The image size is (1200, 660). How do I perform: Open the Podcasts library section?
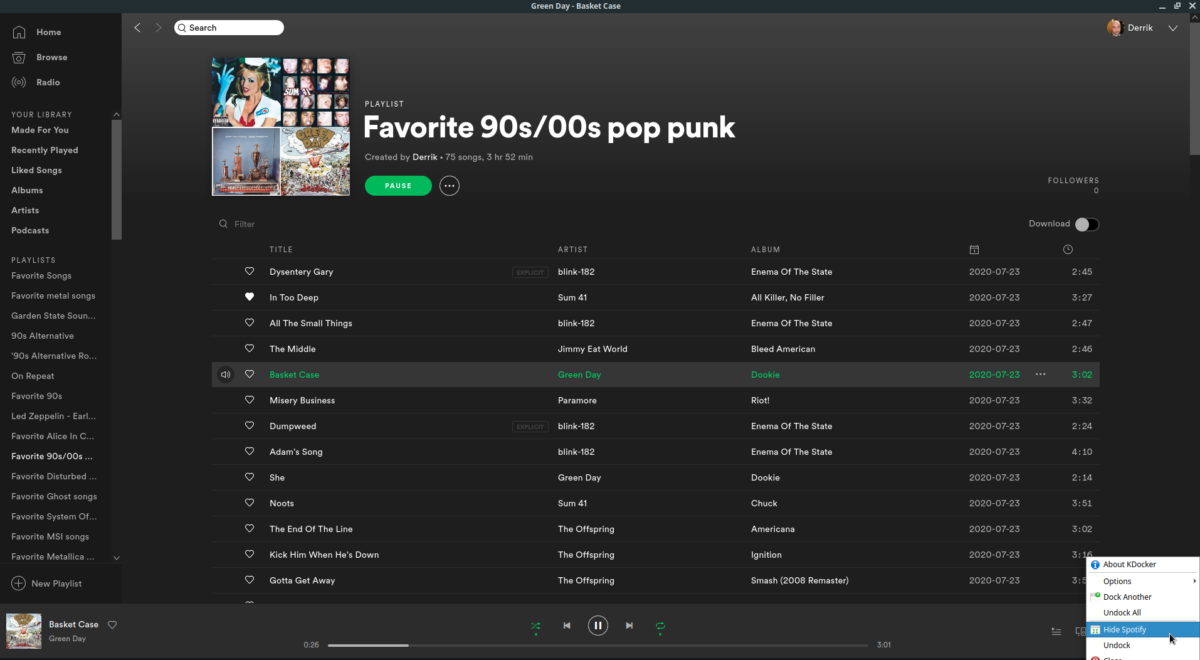30,230
